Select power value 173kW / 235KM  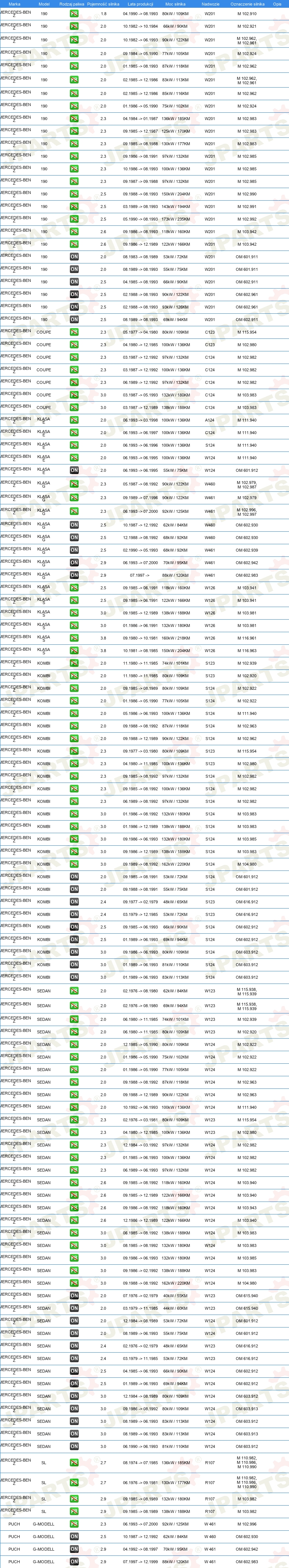(x=175, y=219)
